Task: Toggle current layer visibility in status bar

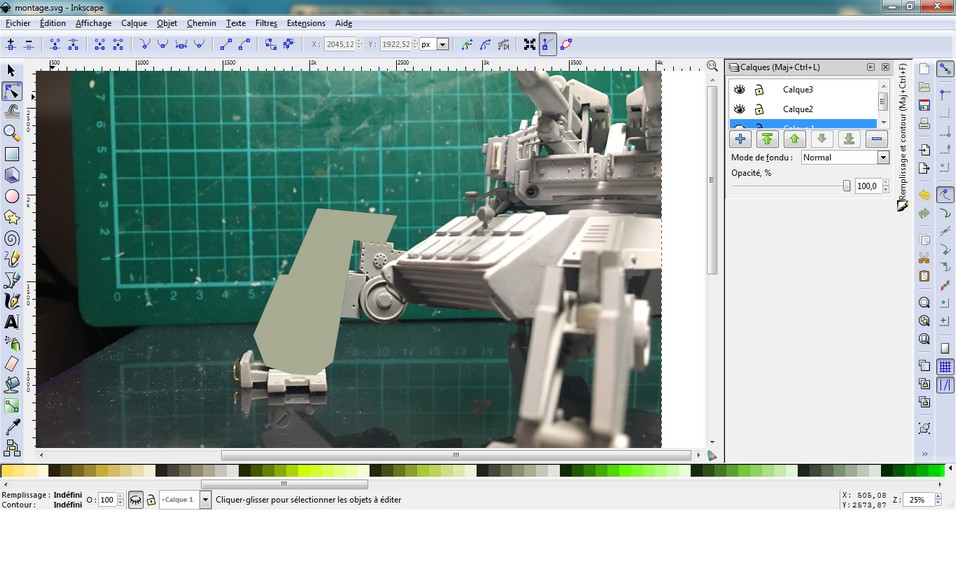Action: (x=135, y=500)
